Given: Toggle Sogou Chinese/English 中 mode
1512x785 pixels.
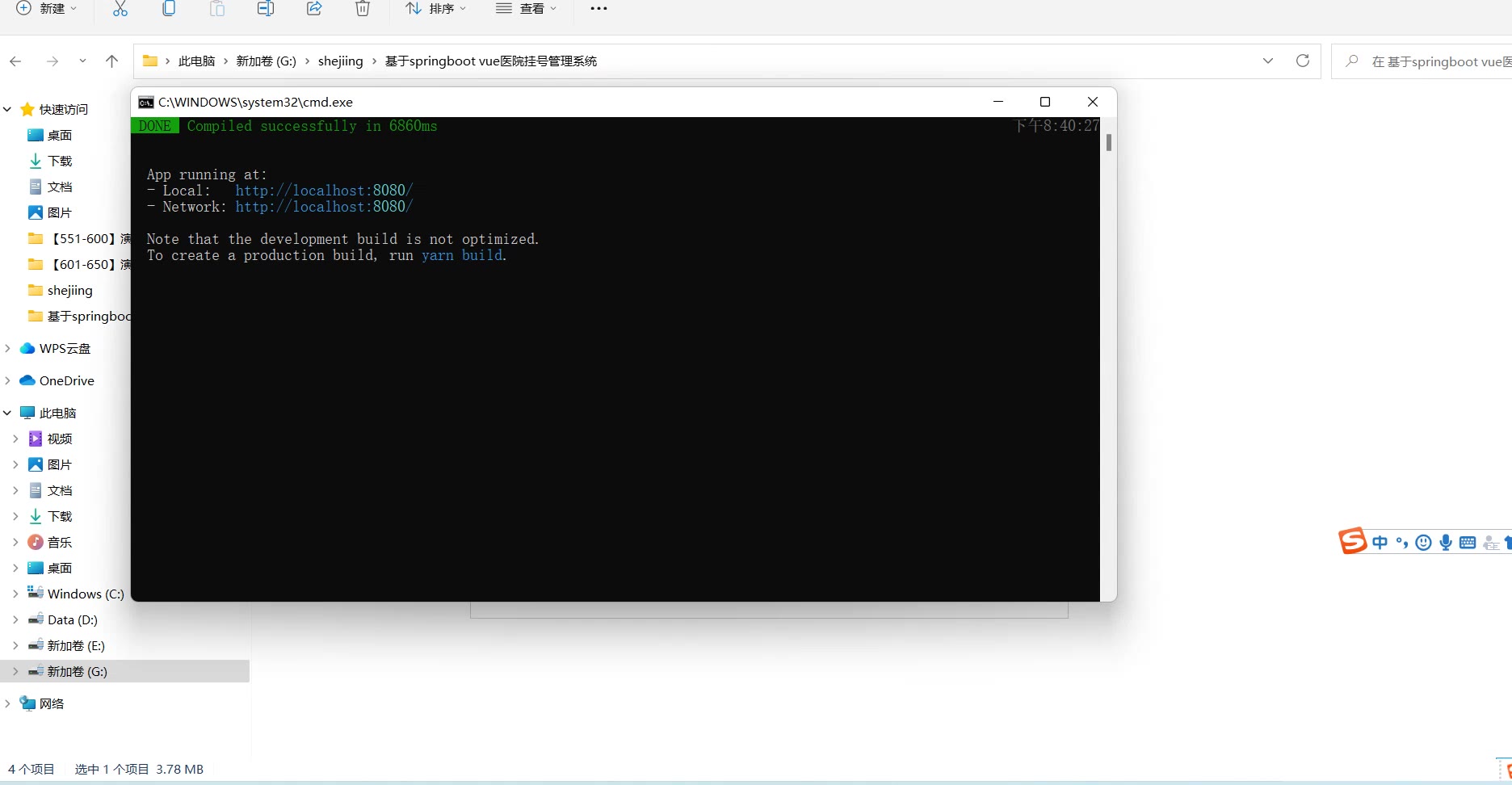Looking at the screenshot, I should coord(1380,543).
